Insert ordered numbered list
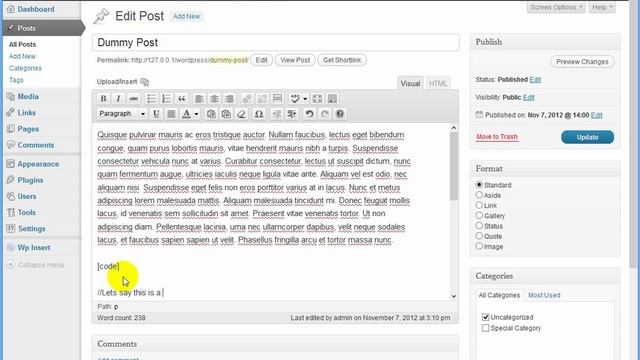 tap(166, 98)
